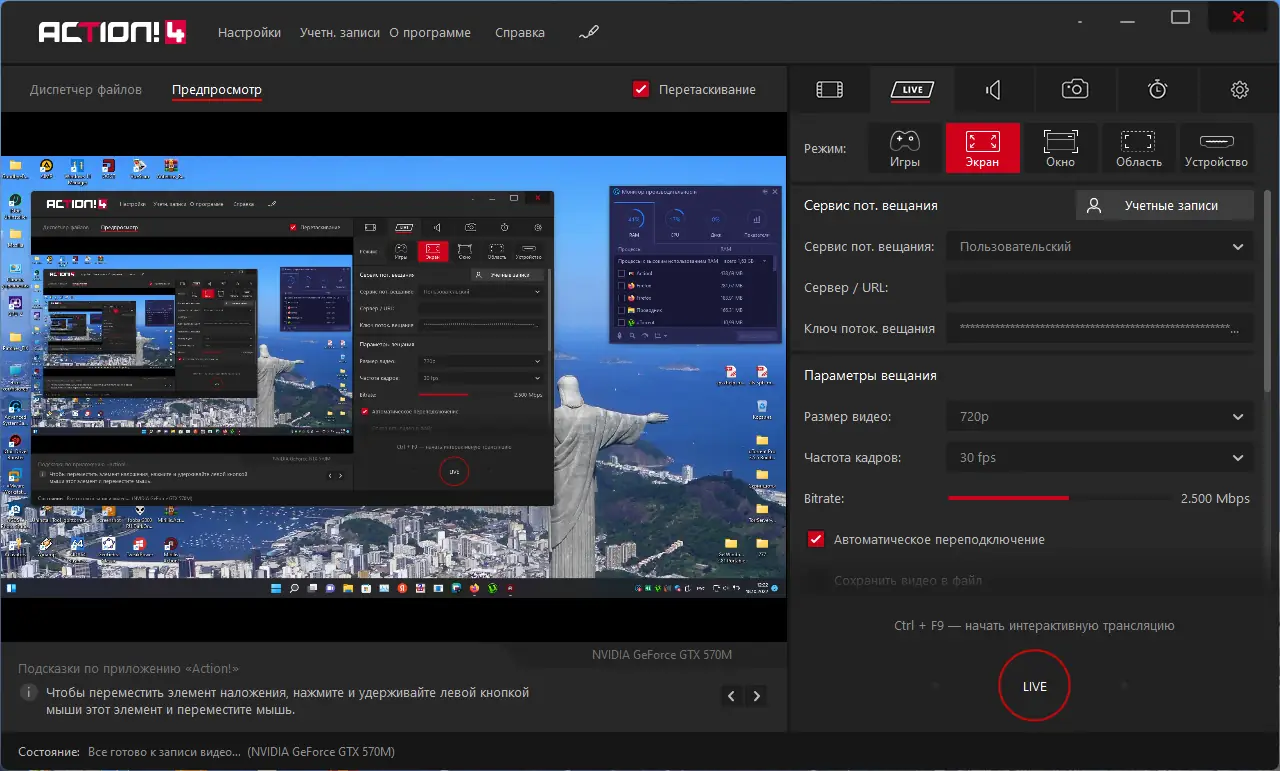Image resolution: width=1280 pixels, height=771 pixels.
Task: Select the Экран screen mode
Action: pos(982,148)
